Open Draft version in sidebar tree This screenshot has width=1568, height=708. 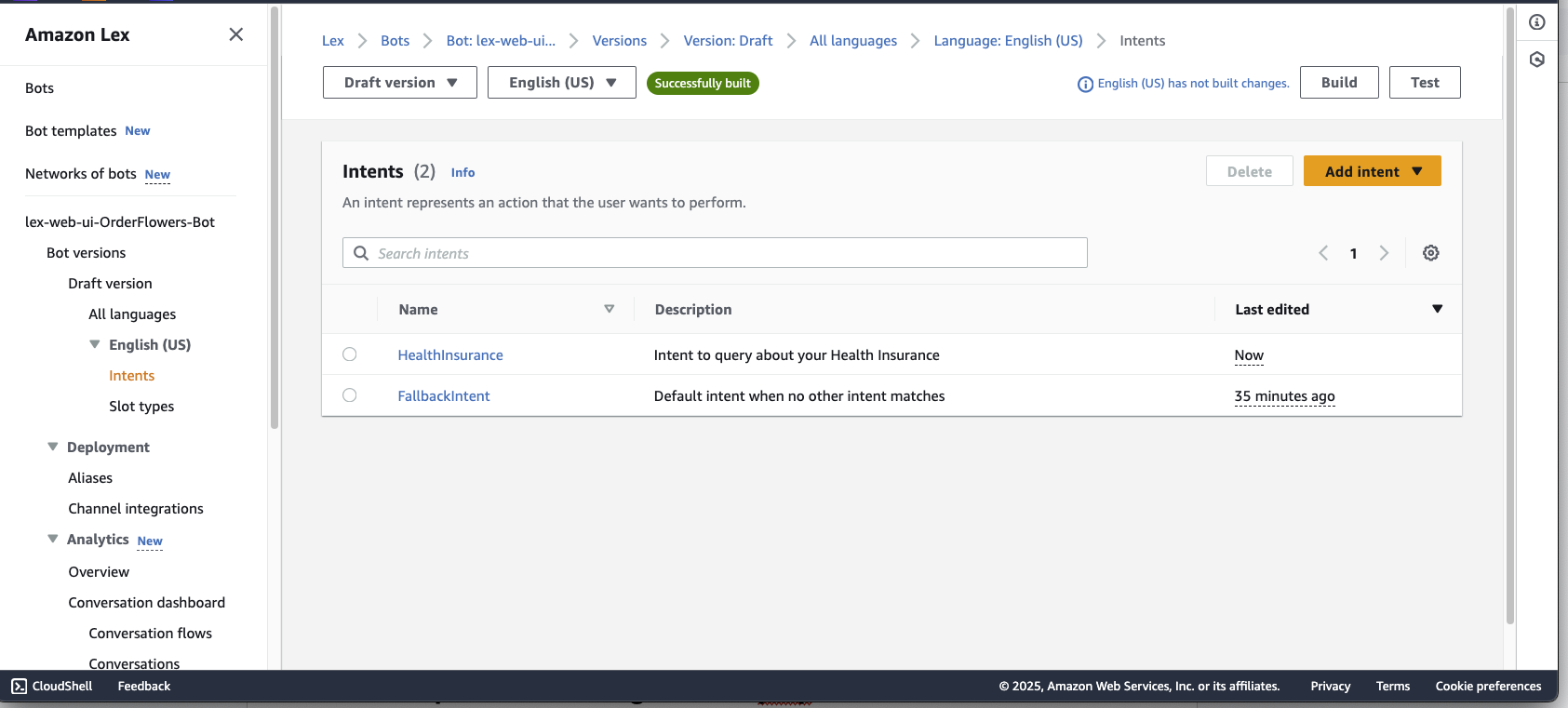tap(110, 284)
